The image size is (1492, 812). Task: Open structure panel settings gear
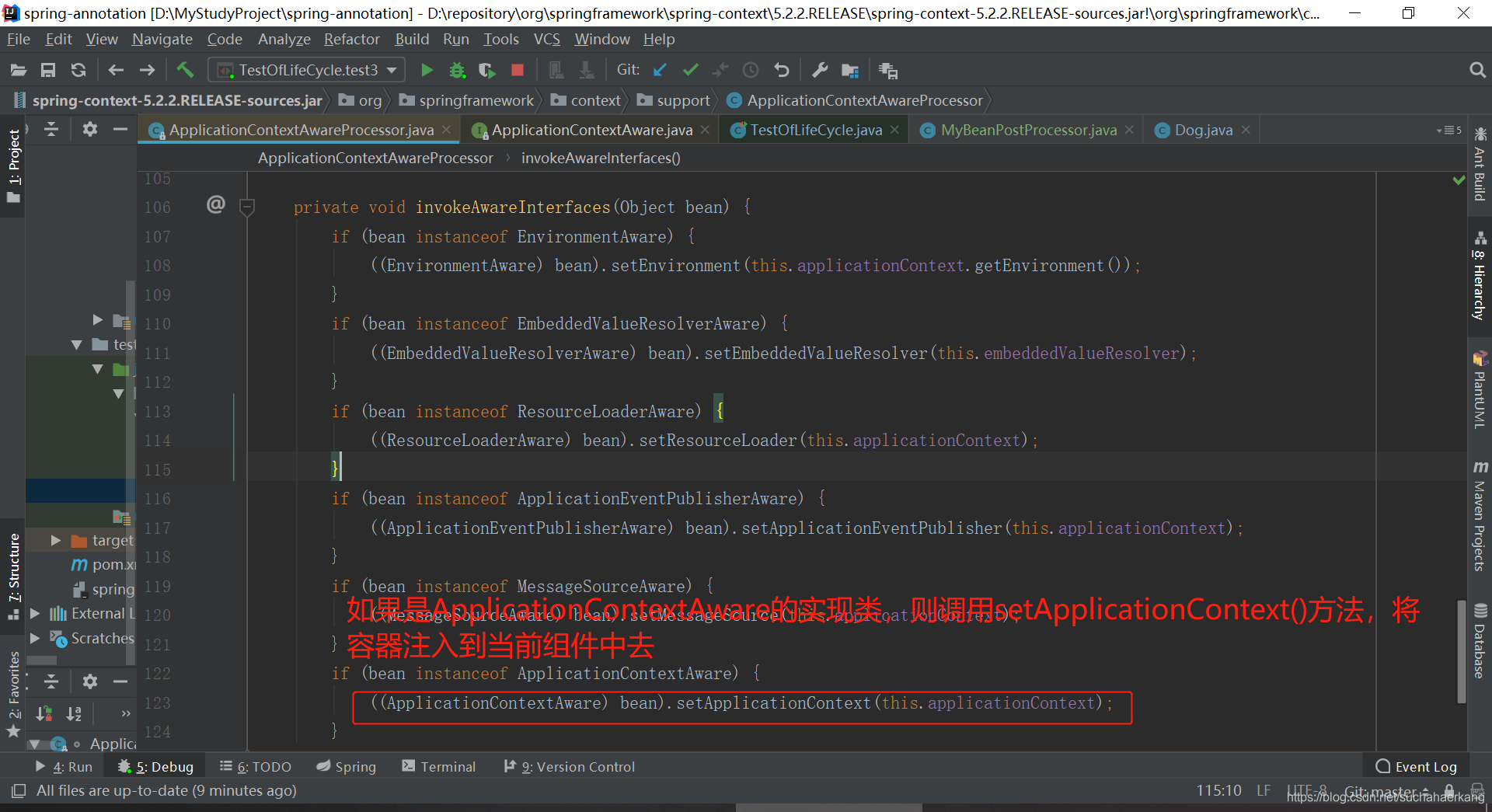click(90, 681)
